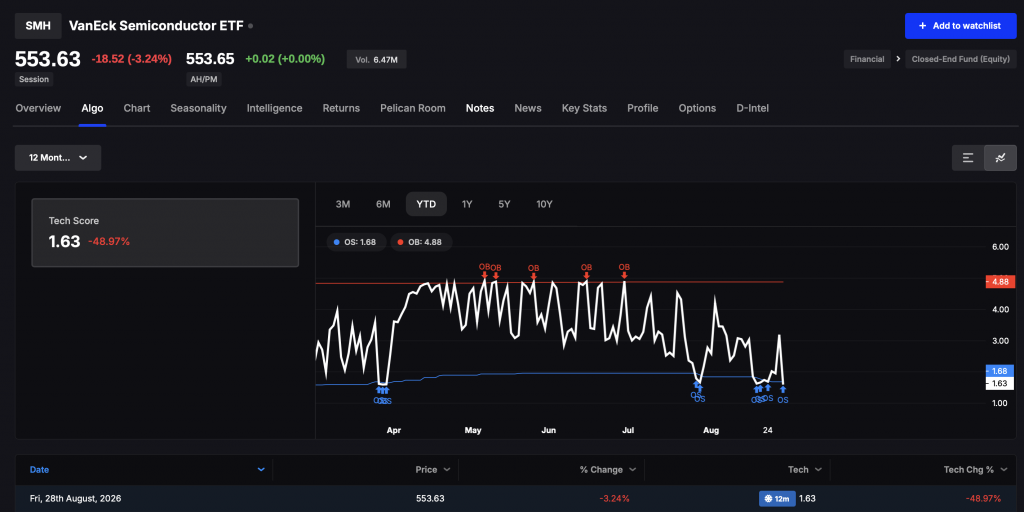Image resolution: width=1024 pixels, height=512 pixels.
Task: Open the Seasonality tab
Action: [199, 108]
